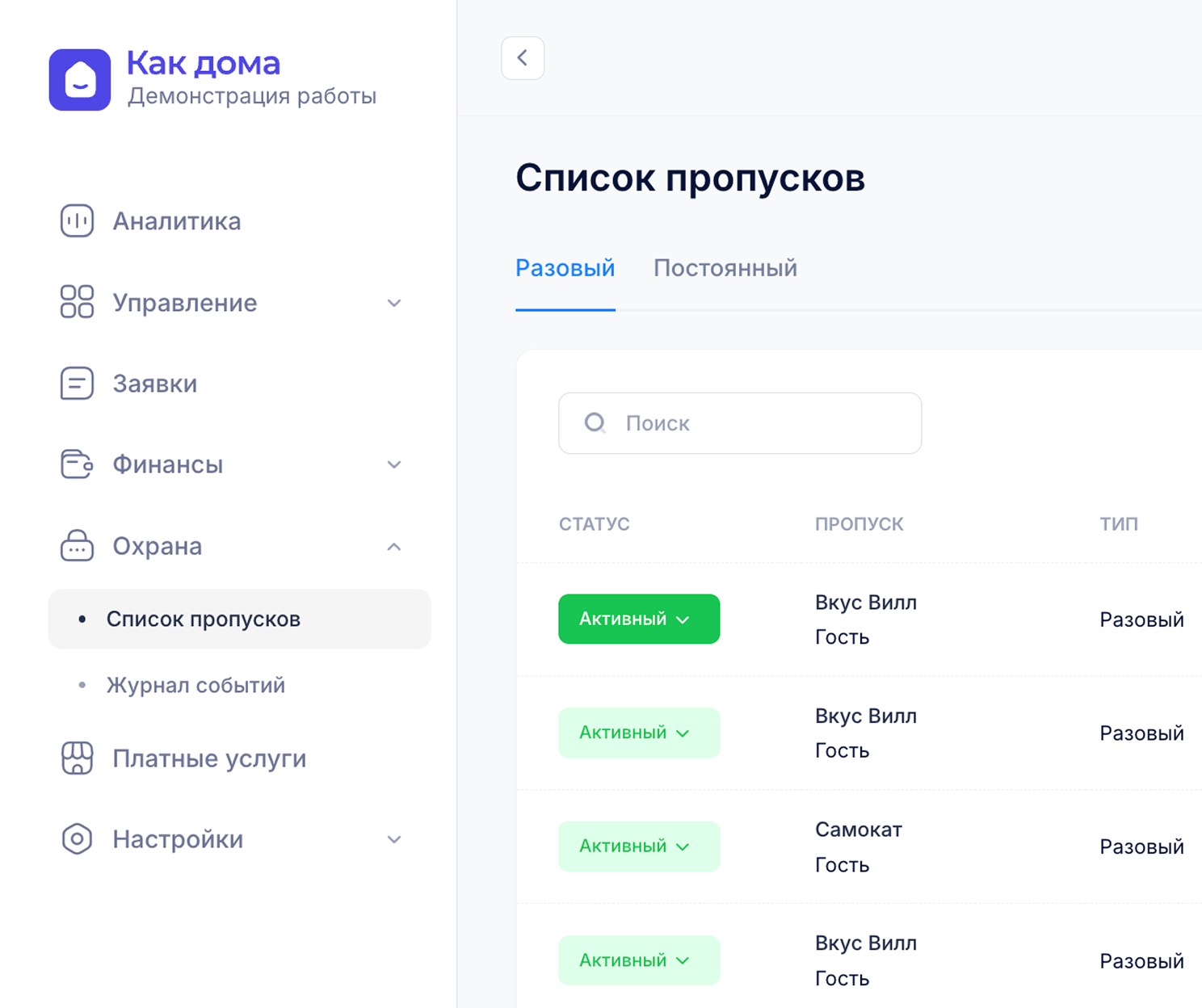Image resolution: width=1202 pixels, height=1008 pixels.
Task: Open Аналитика via its chart icon
Action: [x=78, y=221]
